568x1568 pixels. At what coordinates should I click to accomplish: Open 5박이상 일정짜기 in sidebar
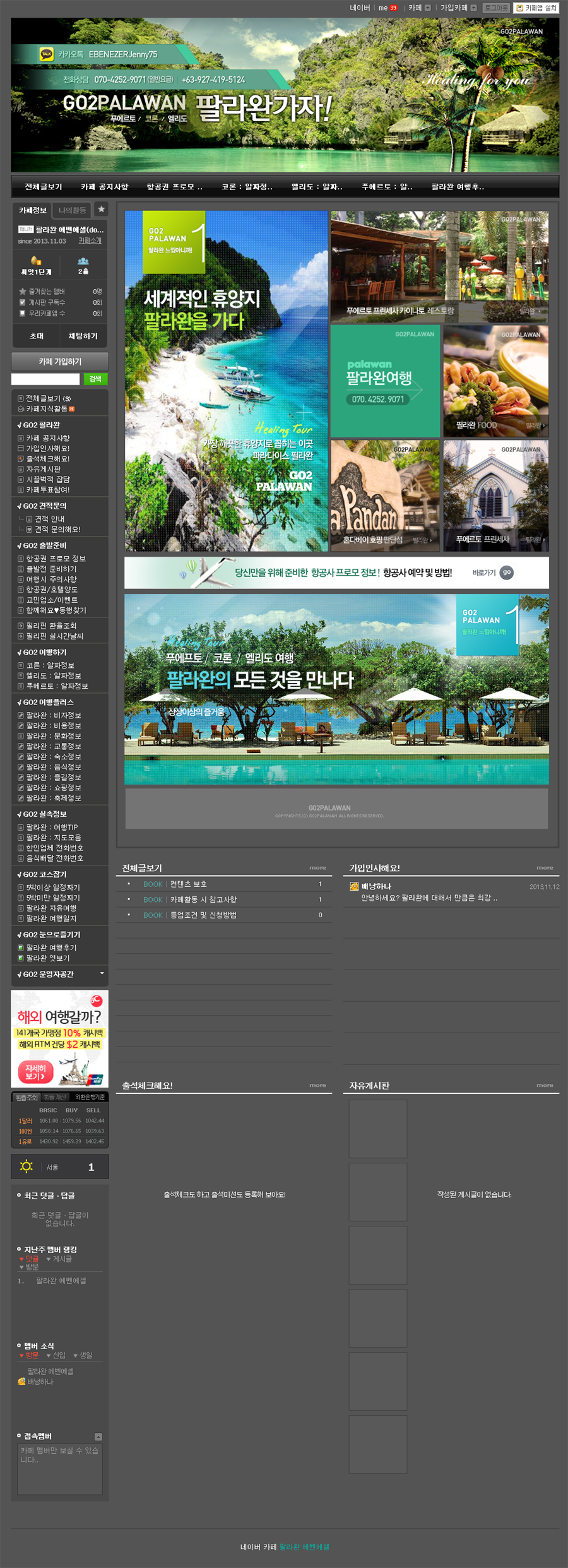pyautogui.click(x=53, y=888)
